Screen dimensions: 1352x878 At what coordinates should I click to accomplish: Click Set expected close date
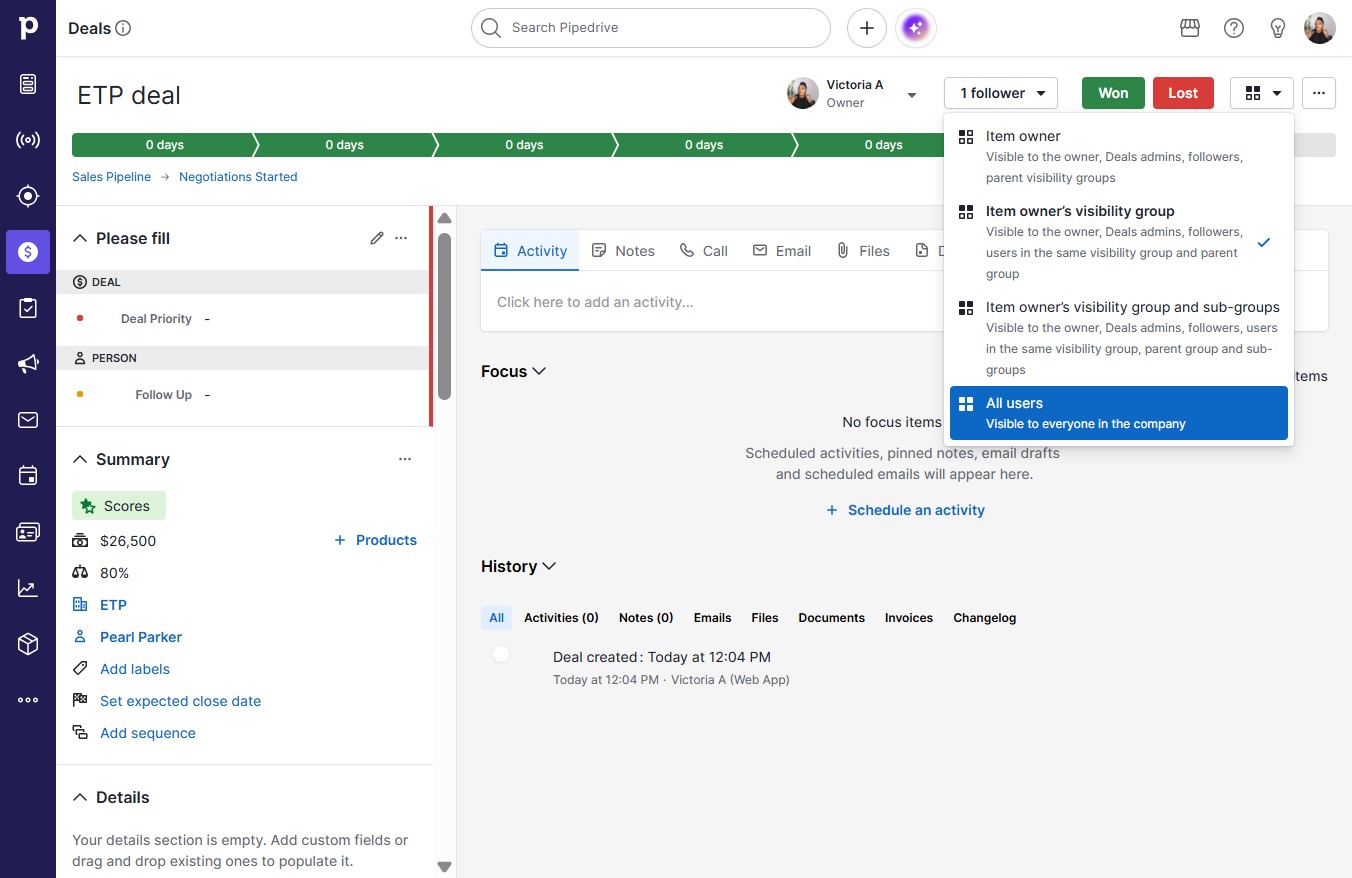[180, 701]
